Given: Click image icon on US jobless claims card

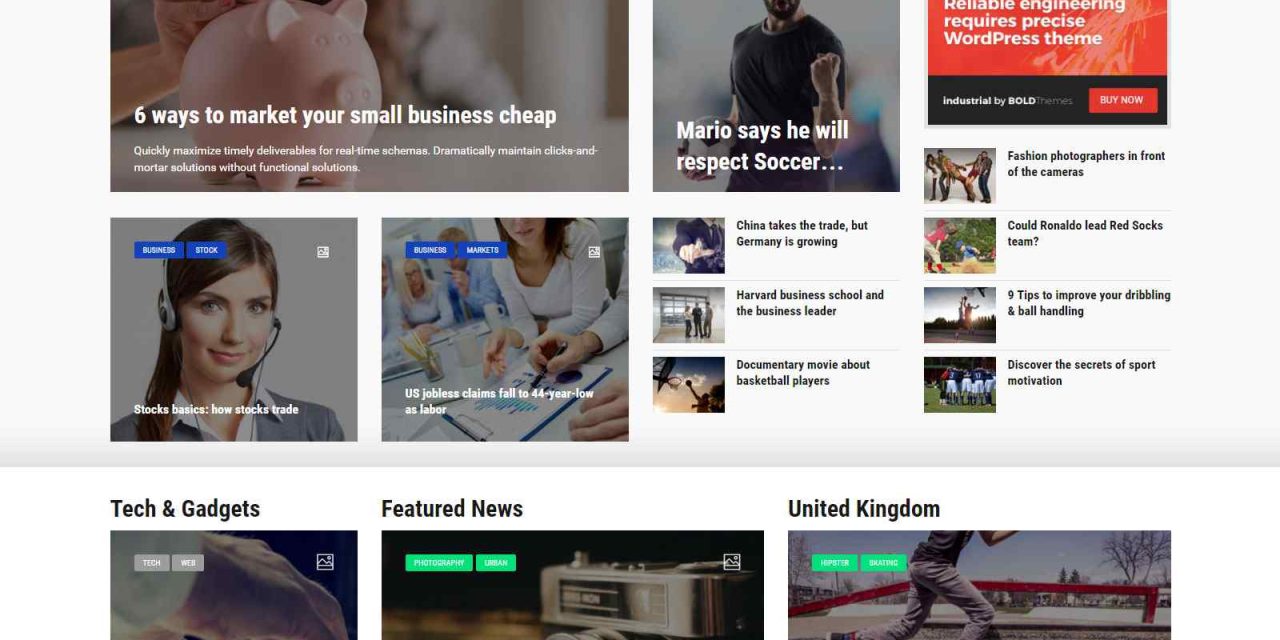Looking at the screenshot, I should tap(594, 252).
